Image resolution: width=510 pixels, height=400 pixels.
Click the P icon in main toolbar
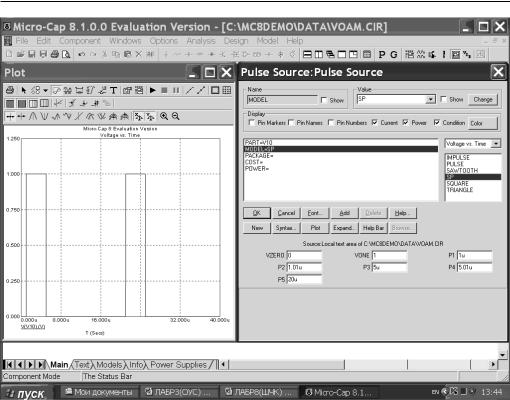point(382,54)
